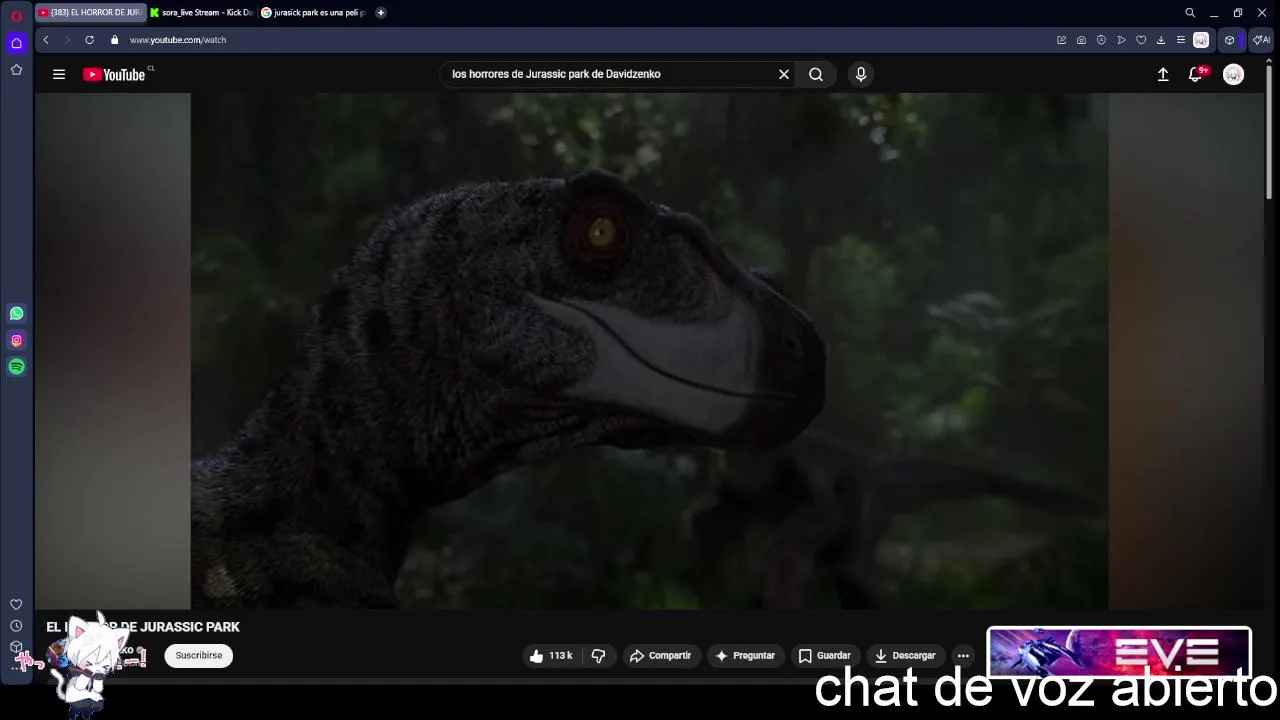
Task: Open the YouTube create/upload icon
Action: [x=1163, y=74]
